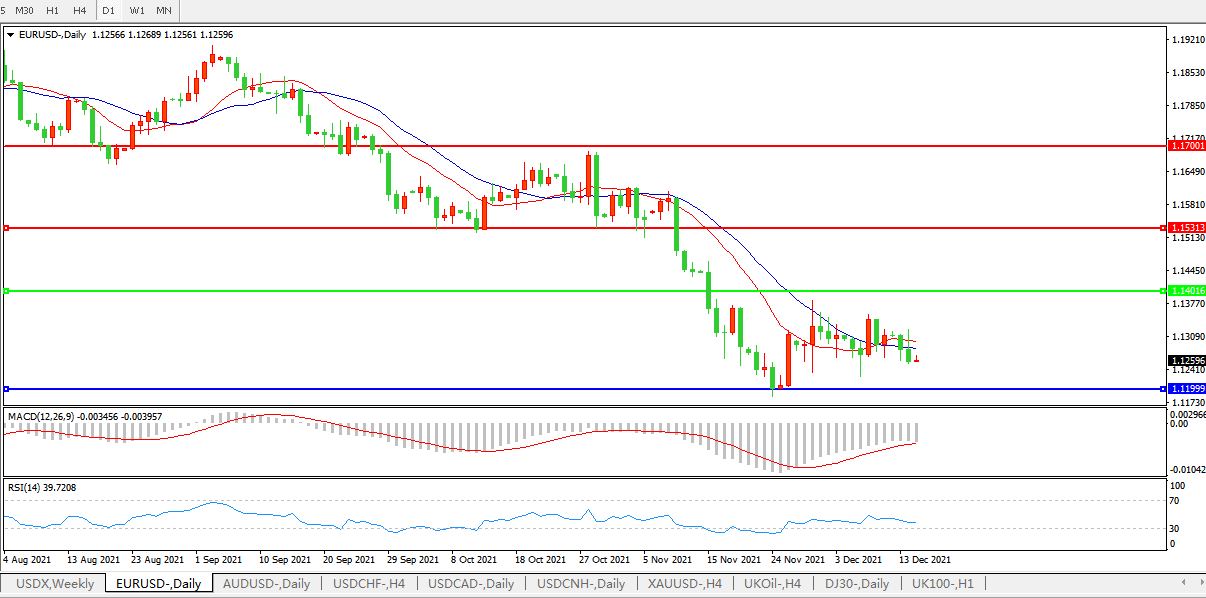Click the RSI(14) indicator label
Screen dimensions: 1206x598
26,488
